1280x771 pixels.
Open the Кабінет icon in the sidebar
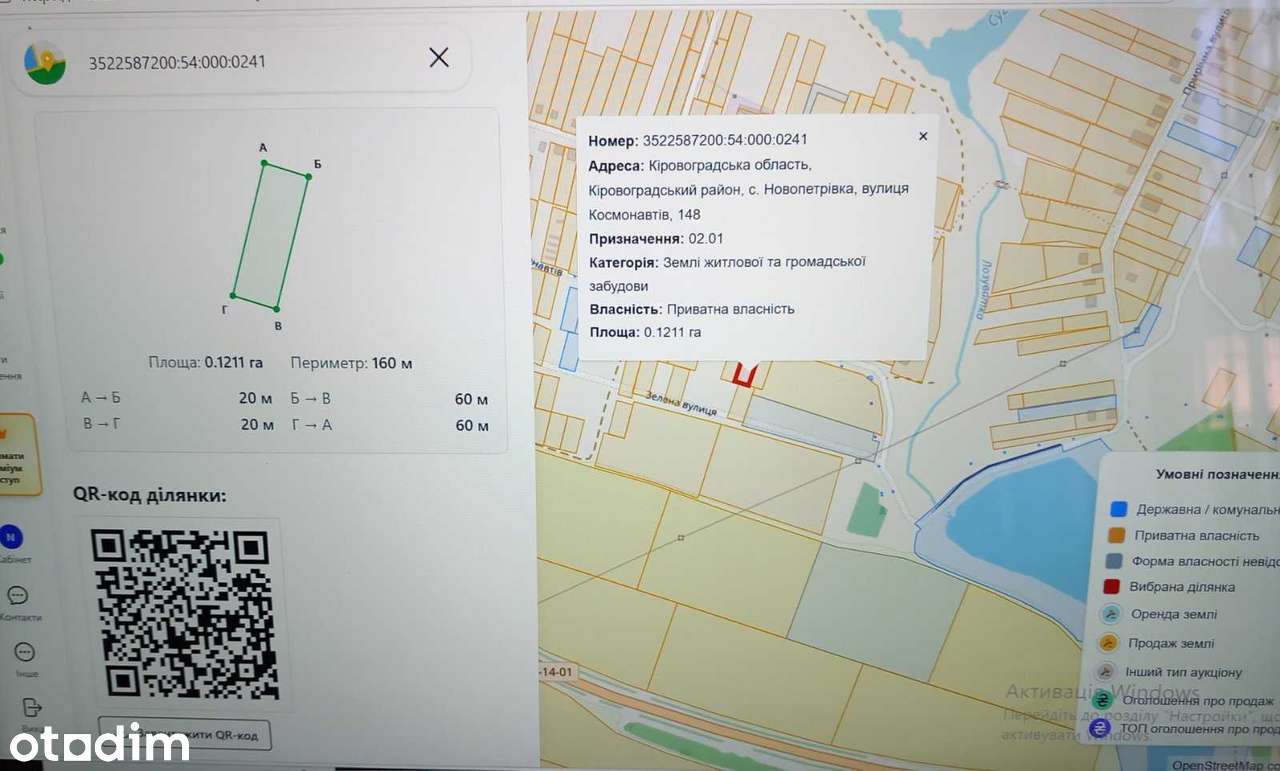pyautogui.click(x=11, y=537)
